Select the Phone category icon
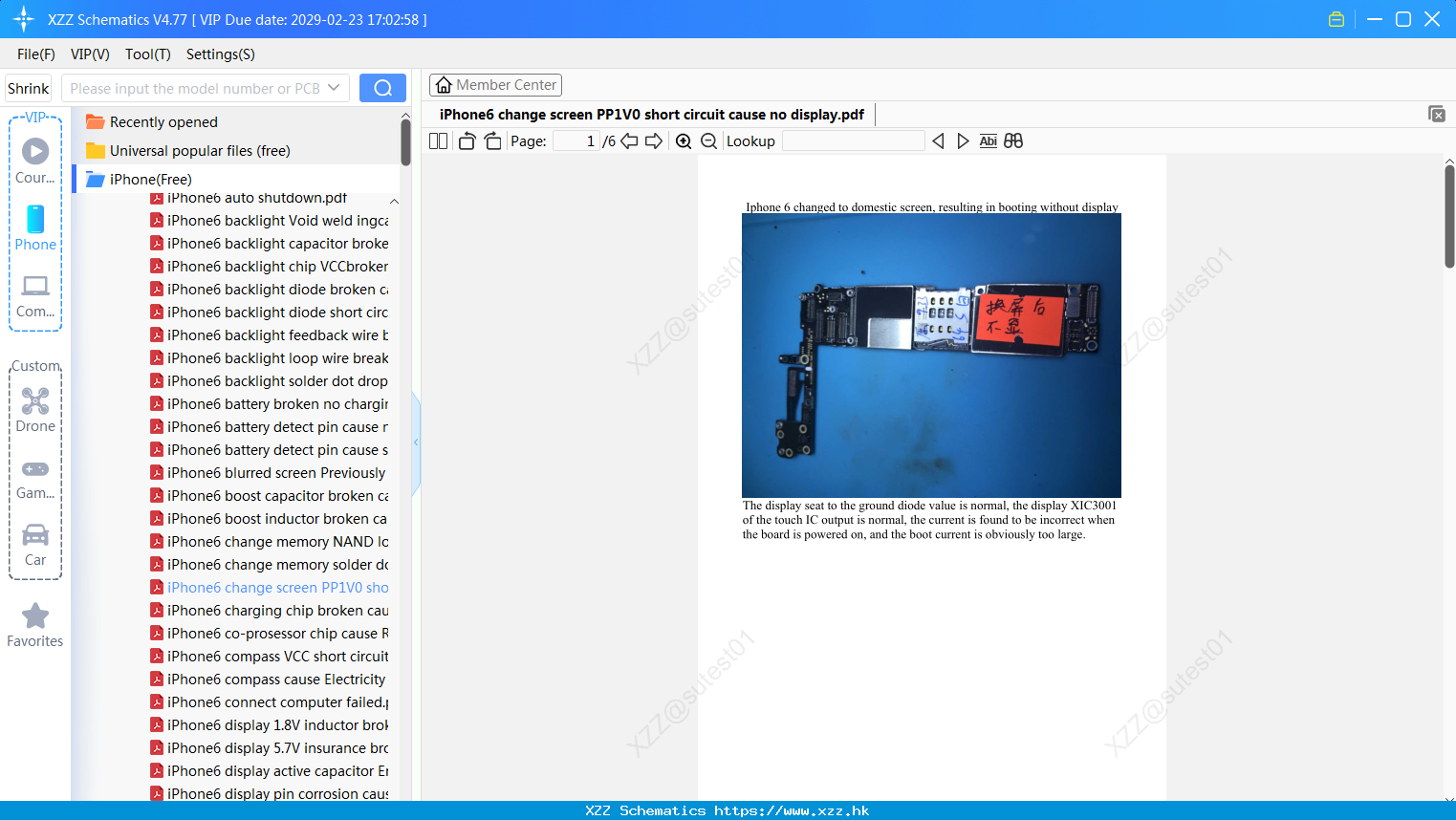The image size is (1456, 820). pyautogui.click(x=35, y=227)
